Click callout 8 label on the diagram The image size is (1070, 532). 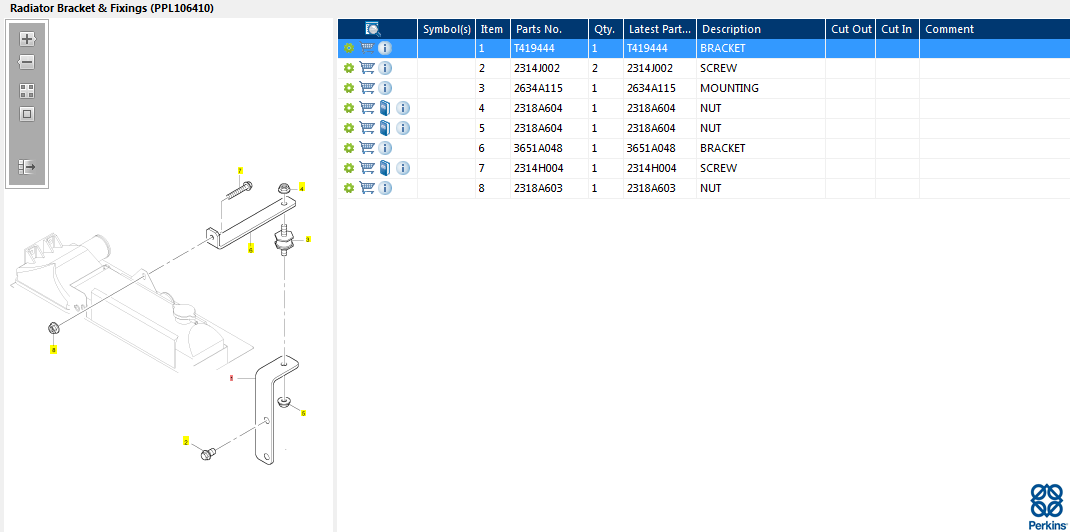[53, 350]
